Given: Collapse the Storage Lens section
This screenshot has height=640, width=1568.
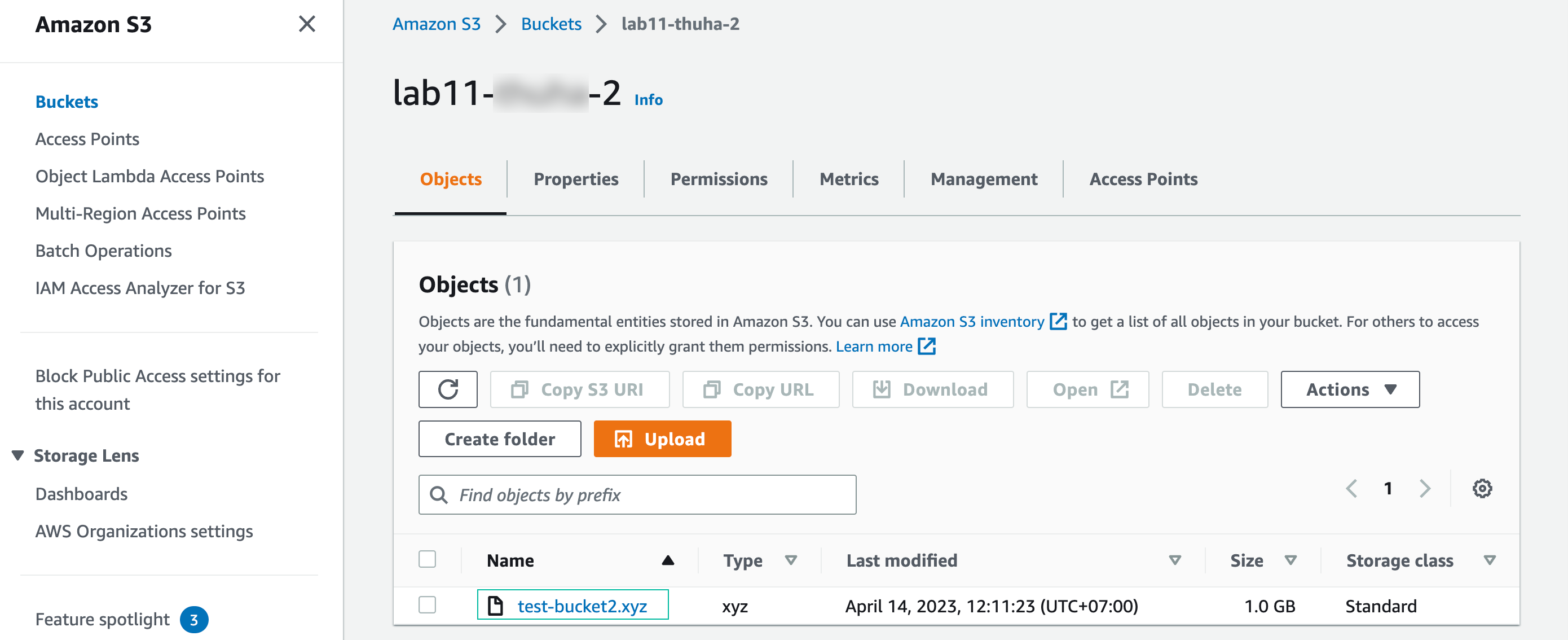Looking at the screenshot, I should [17, 455].
